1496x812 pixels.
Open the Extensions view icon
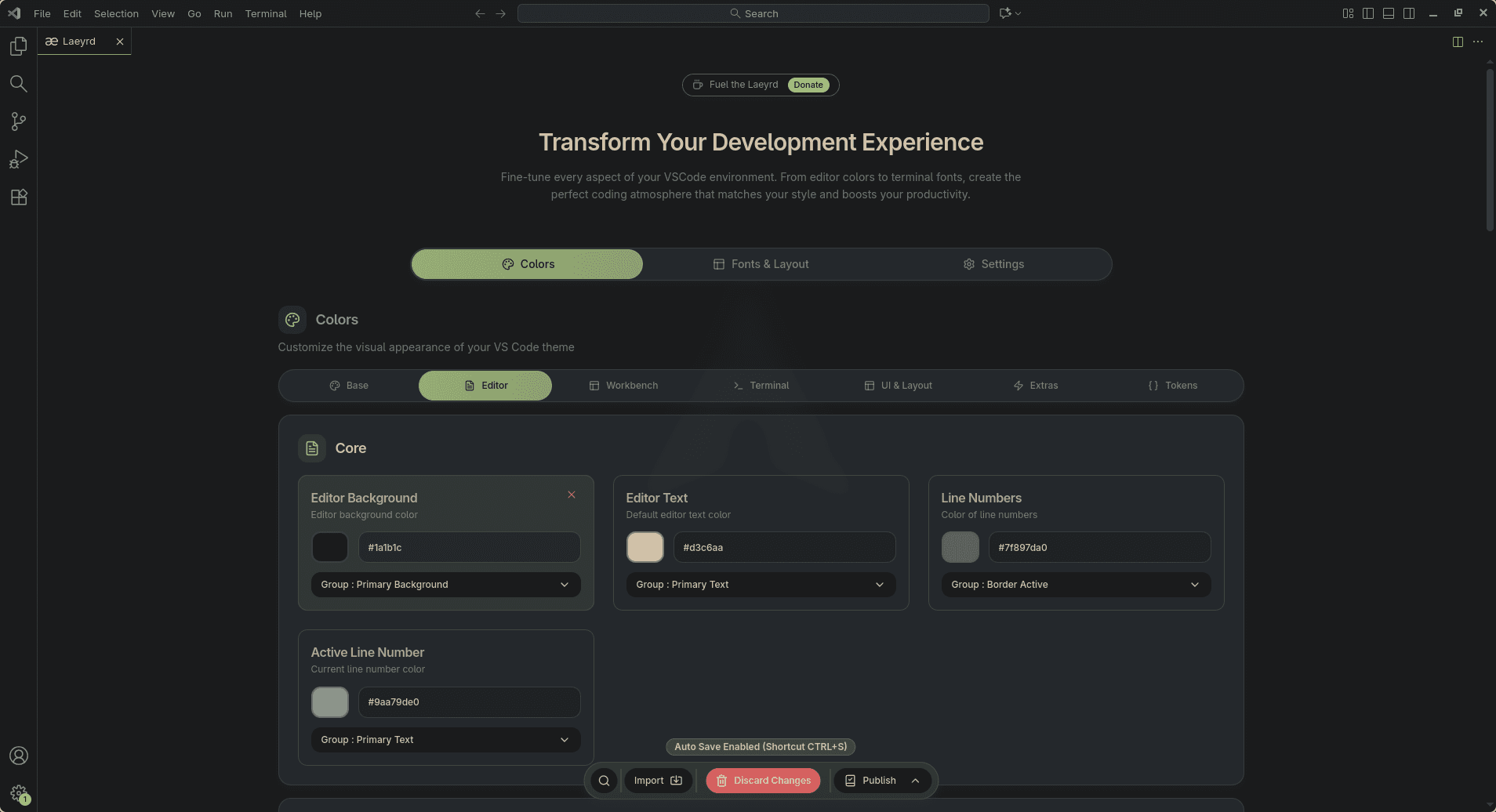18,197
